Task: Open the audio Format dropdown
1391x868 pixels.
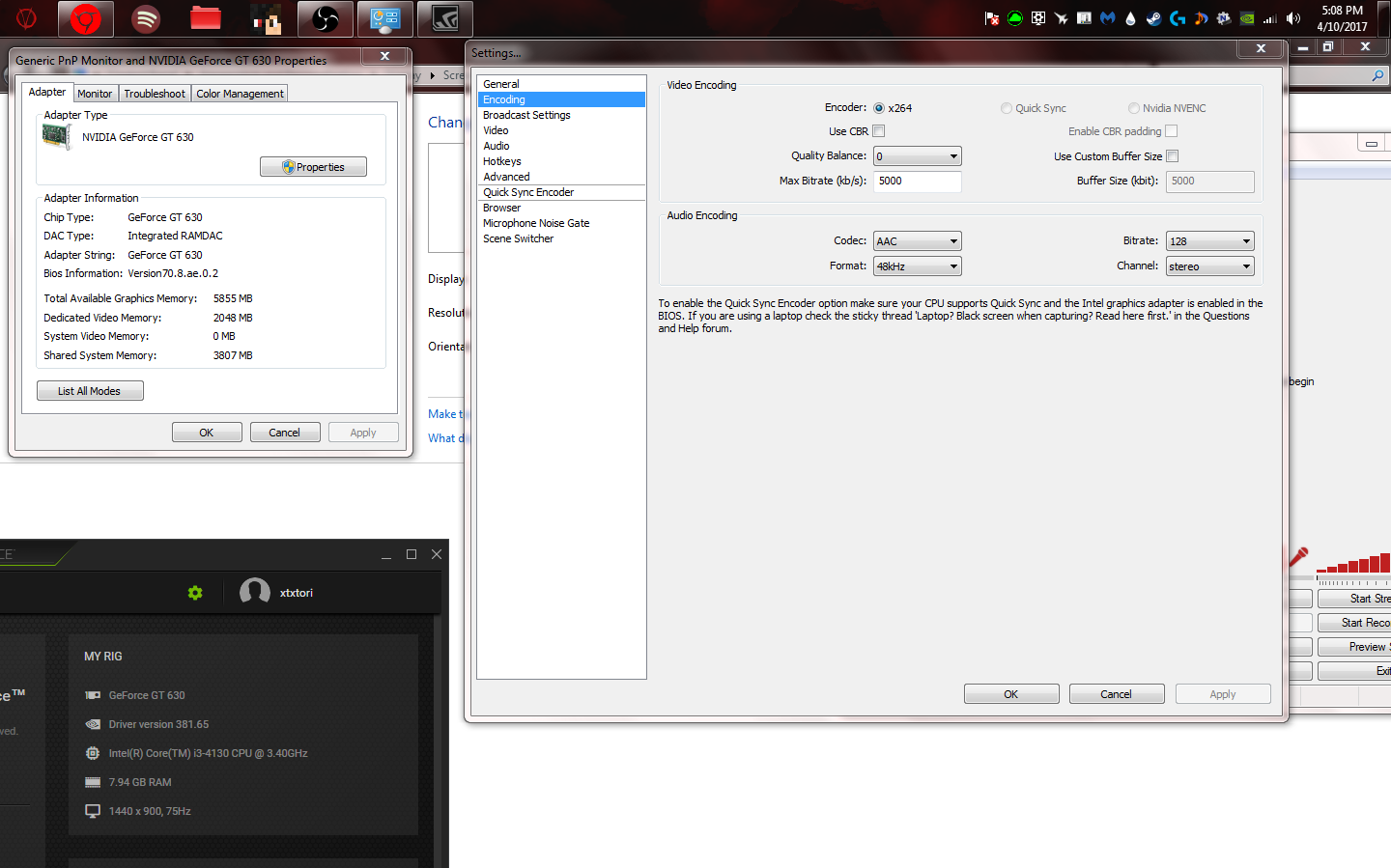Action: [x=918, y=266]
